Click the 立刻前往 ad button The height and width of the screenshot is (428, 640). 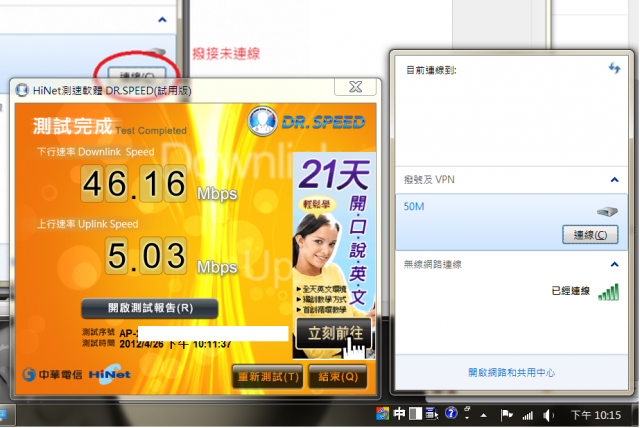pyautogui.click(x=335, y=333)
